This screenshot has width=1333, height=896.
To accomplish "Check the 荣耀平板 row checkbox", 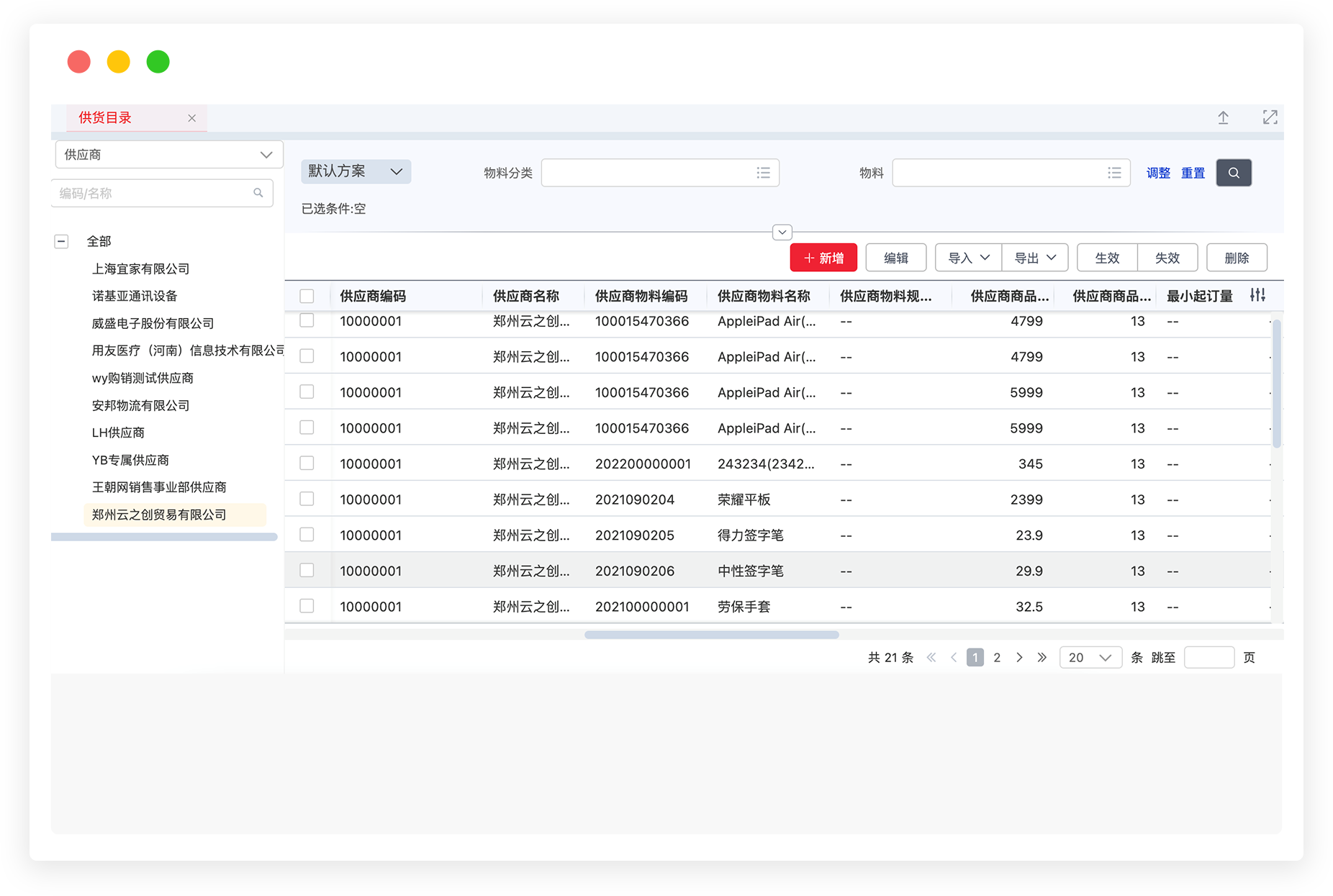I will [x=307, y=499].
